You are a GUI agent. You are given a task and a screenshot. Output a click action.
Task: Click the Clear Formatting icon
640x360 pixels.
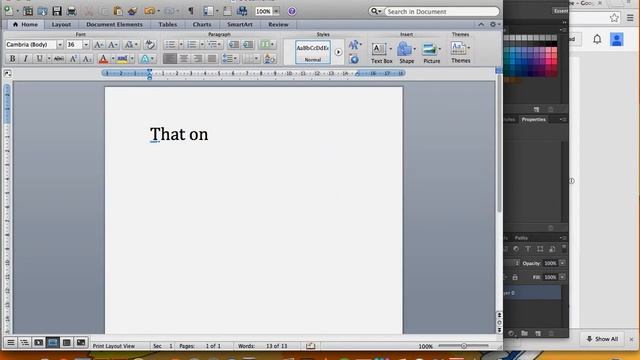(150, 44)
